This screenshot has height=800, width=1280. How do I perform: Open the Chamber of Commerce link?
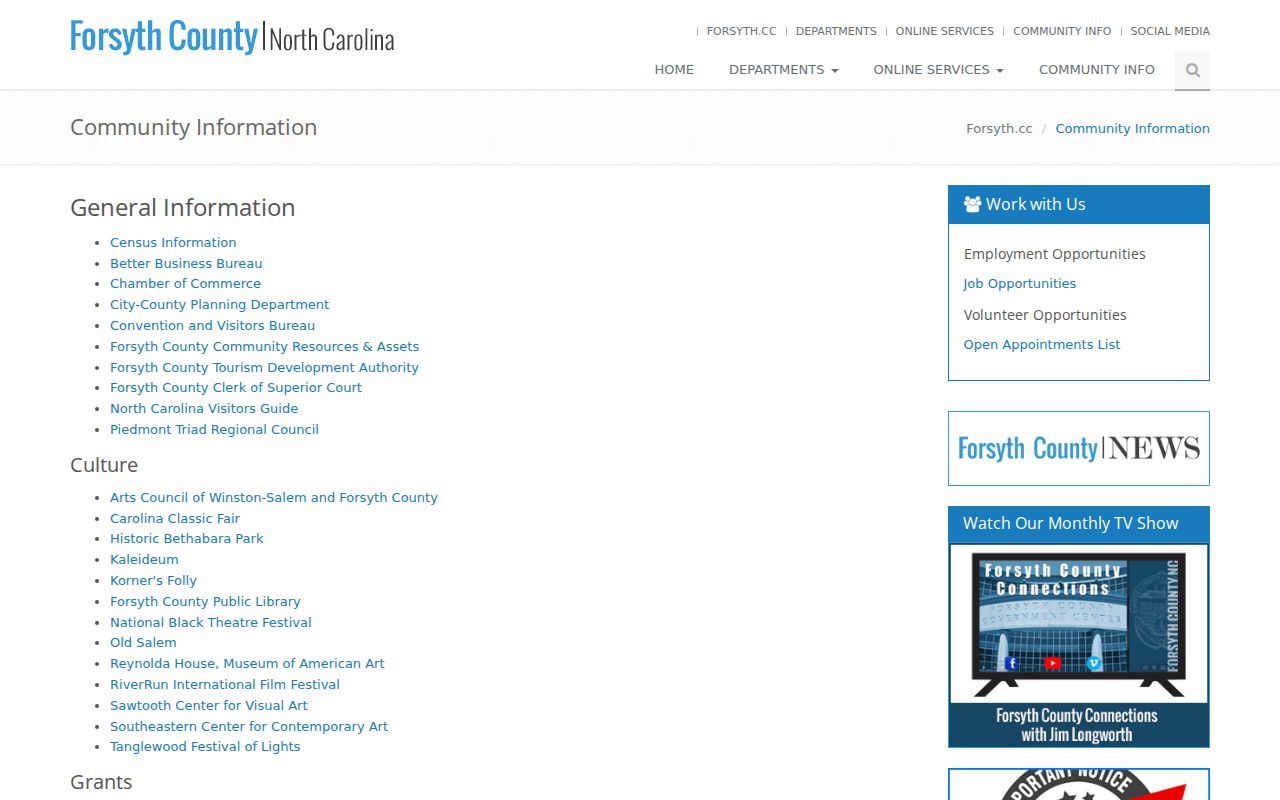coord(185,284)
